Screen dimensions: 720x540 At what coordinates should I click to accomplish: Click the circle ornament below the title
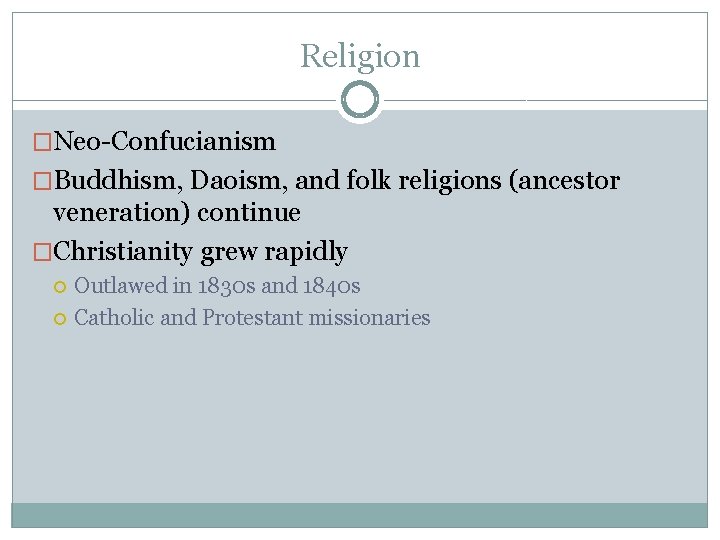click(x=360, y=100)
